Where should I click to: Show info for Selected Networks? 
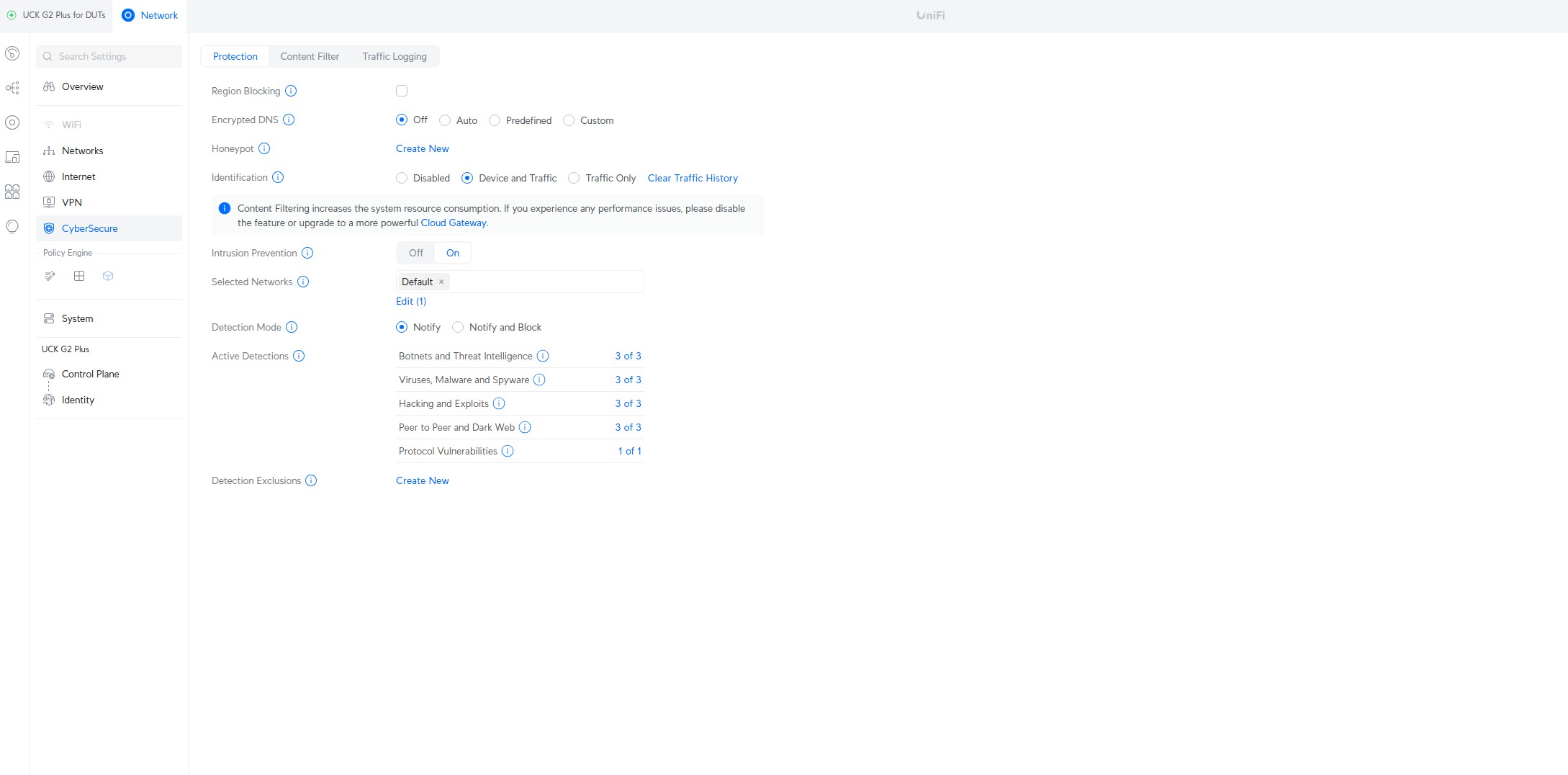coord(303,282)
